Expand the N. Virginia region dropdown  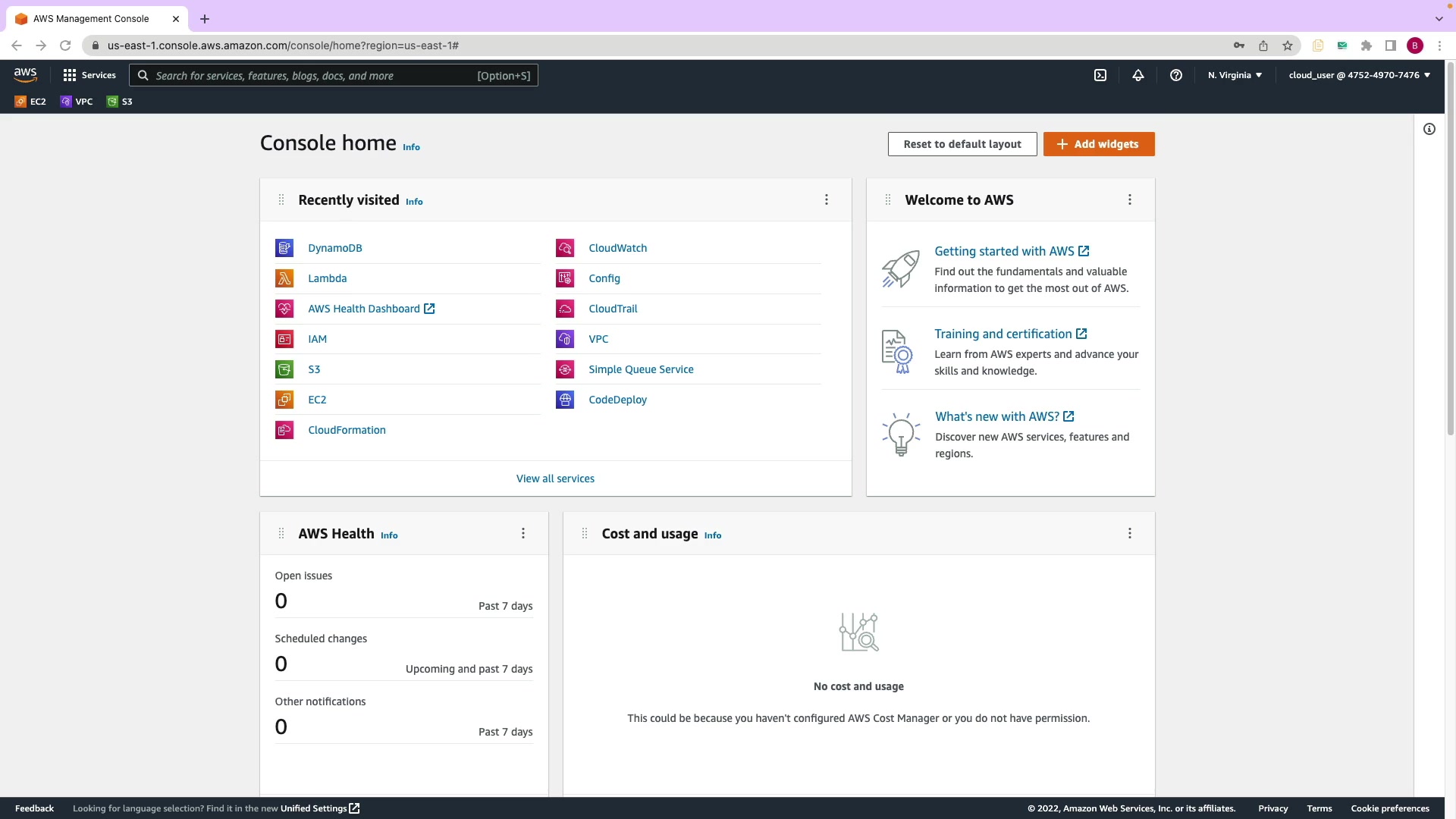[x=1235, y=75]
